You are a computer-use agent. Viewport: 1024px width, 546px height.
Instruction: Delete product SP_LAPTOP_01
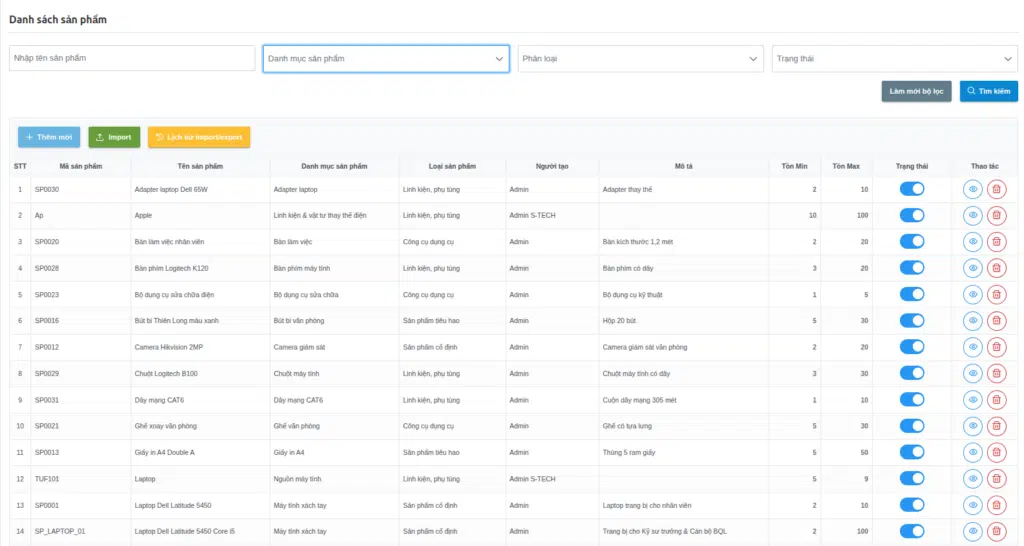[997, 532]
